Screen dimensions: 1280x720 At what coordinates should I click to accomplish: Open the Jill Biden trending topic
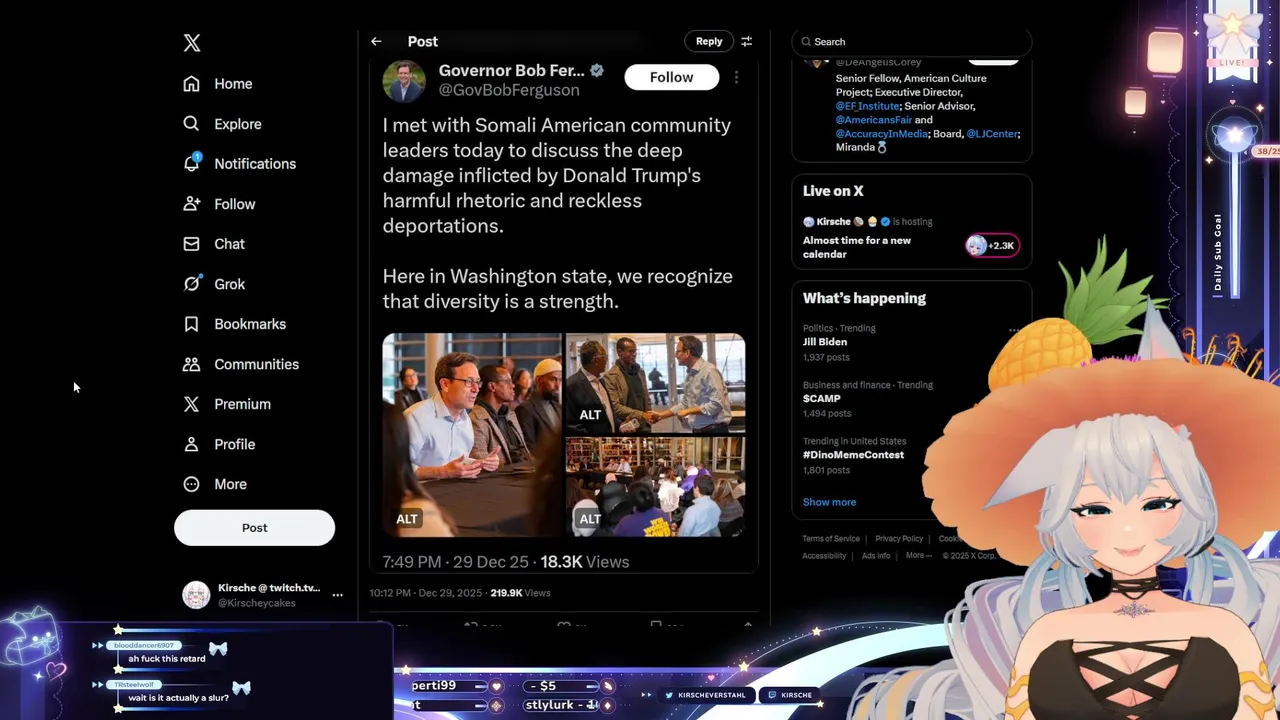point(825,342)
